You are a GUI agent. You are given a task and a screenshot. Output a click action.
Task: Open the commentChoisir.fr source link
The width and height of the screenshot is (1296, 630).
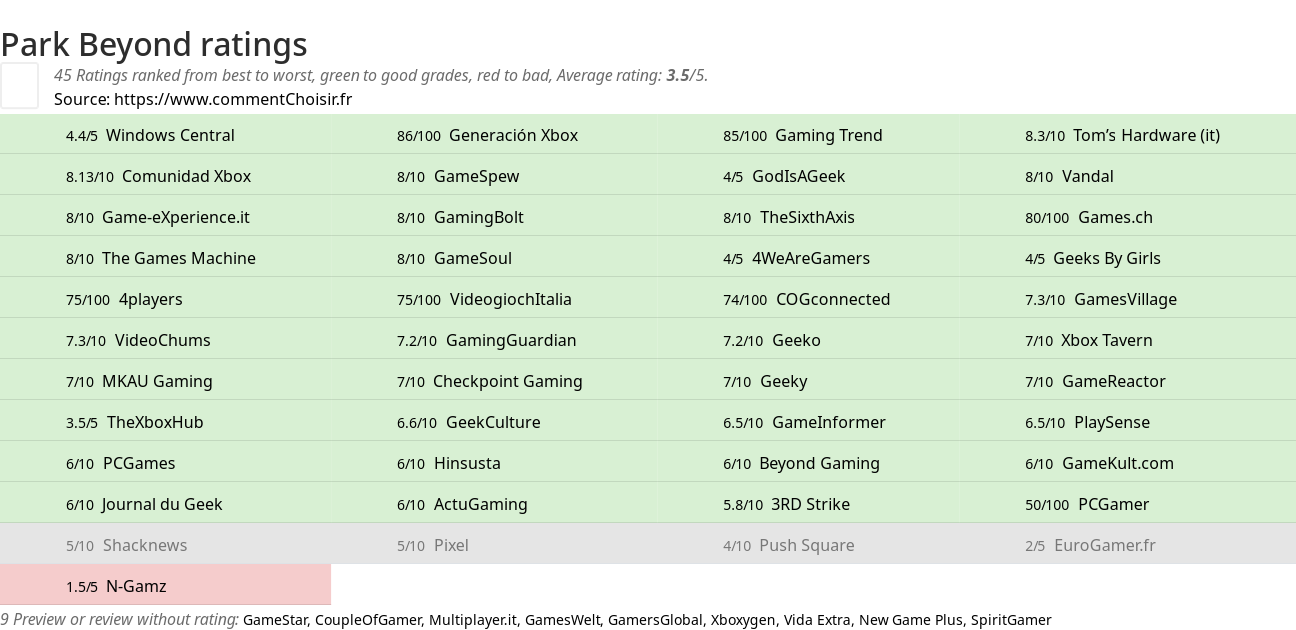click(232, 99)
